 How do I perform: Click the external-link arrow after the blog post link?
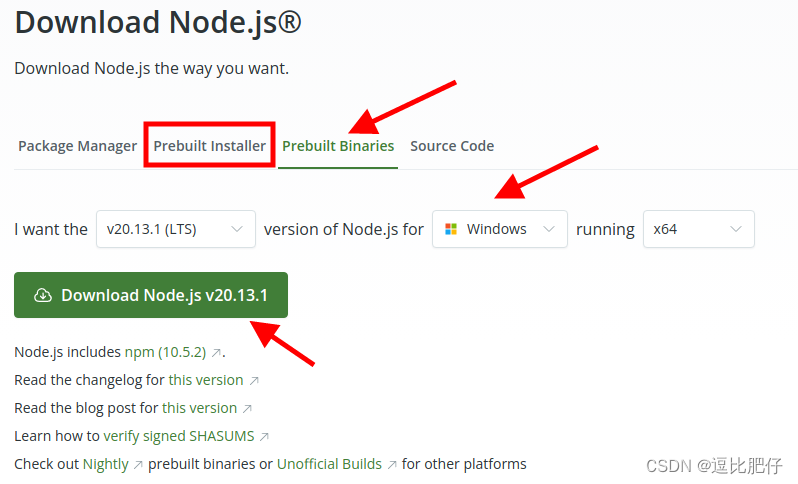click(247, 409)
